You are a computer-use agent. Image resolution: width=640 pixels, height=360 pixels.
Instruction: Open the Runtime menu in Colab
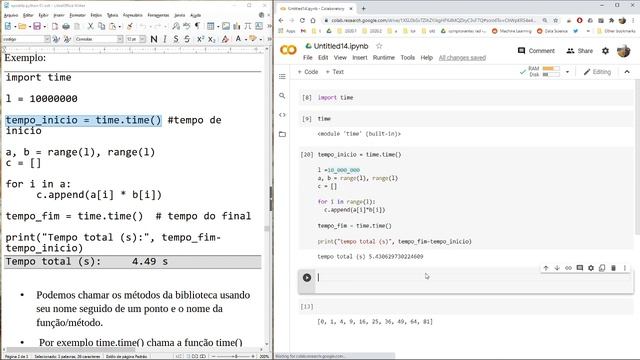coord(384,58)
